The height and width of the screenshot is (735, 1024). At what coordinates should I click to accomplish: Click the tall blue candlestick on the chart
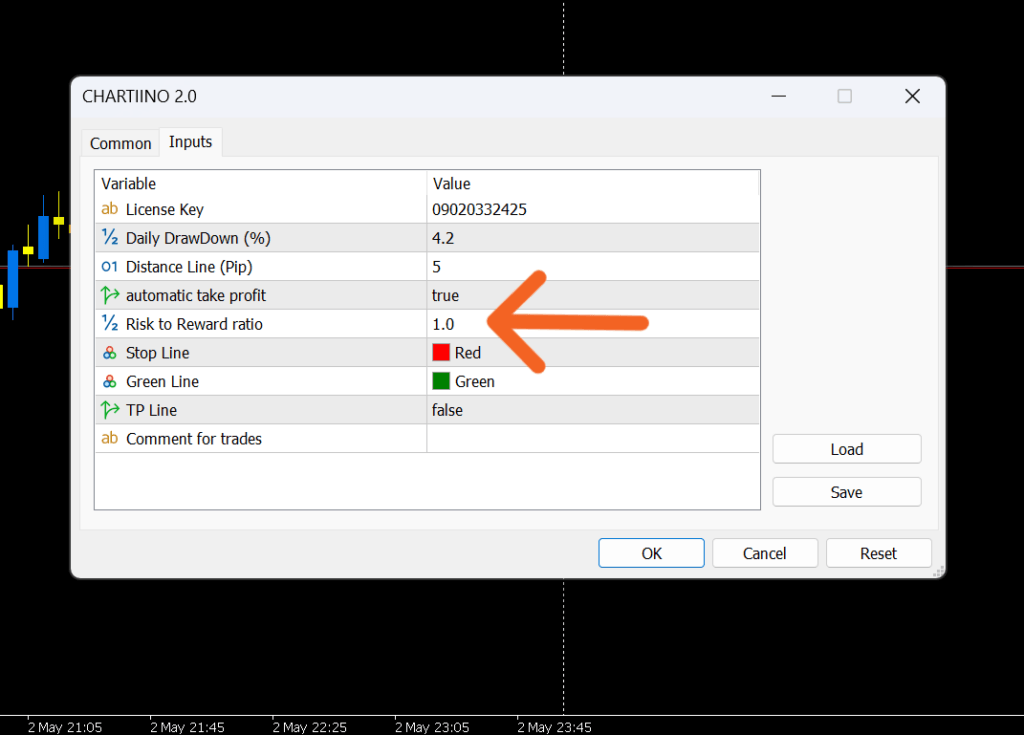pyautogui.click(x=12, y=279)
